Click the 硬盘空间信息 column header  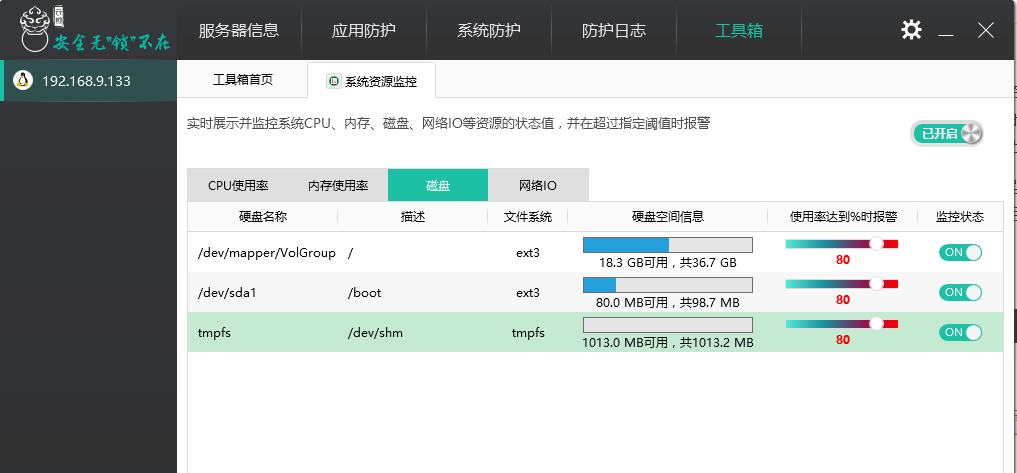pos(668,217)
